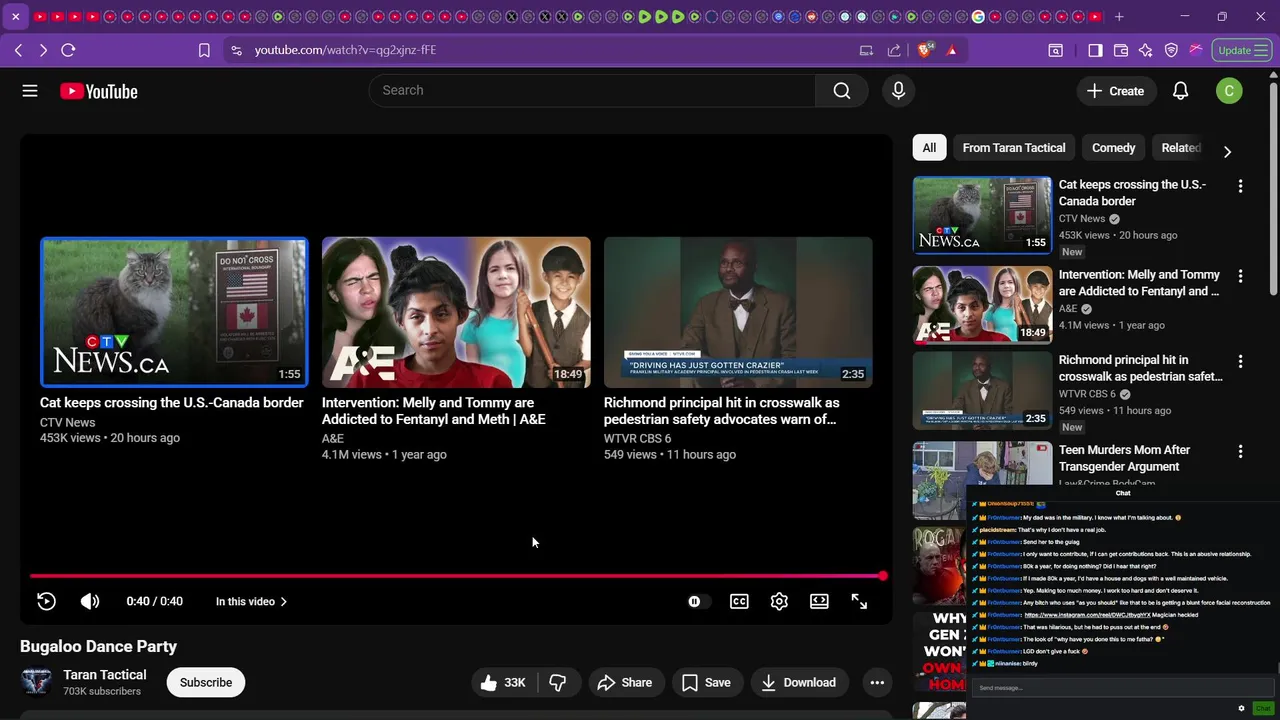The height and width of the screenshot is (720, 1280).
Task: Select the From Taran Tactical chip
Action: coord(1014,148)
